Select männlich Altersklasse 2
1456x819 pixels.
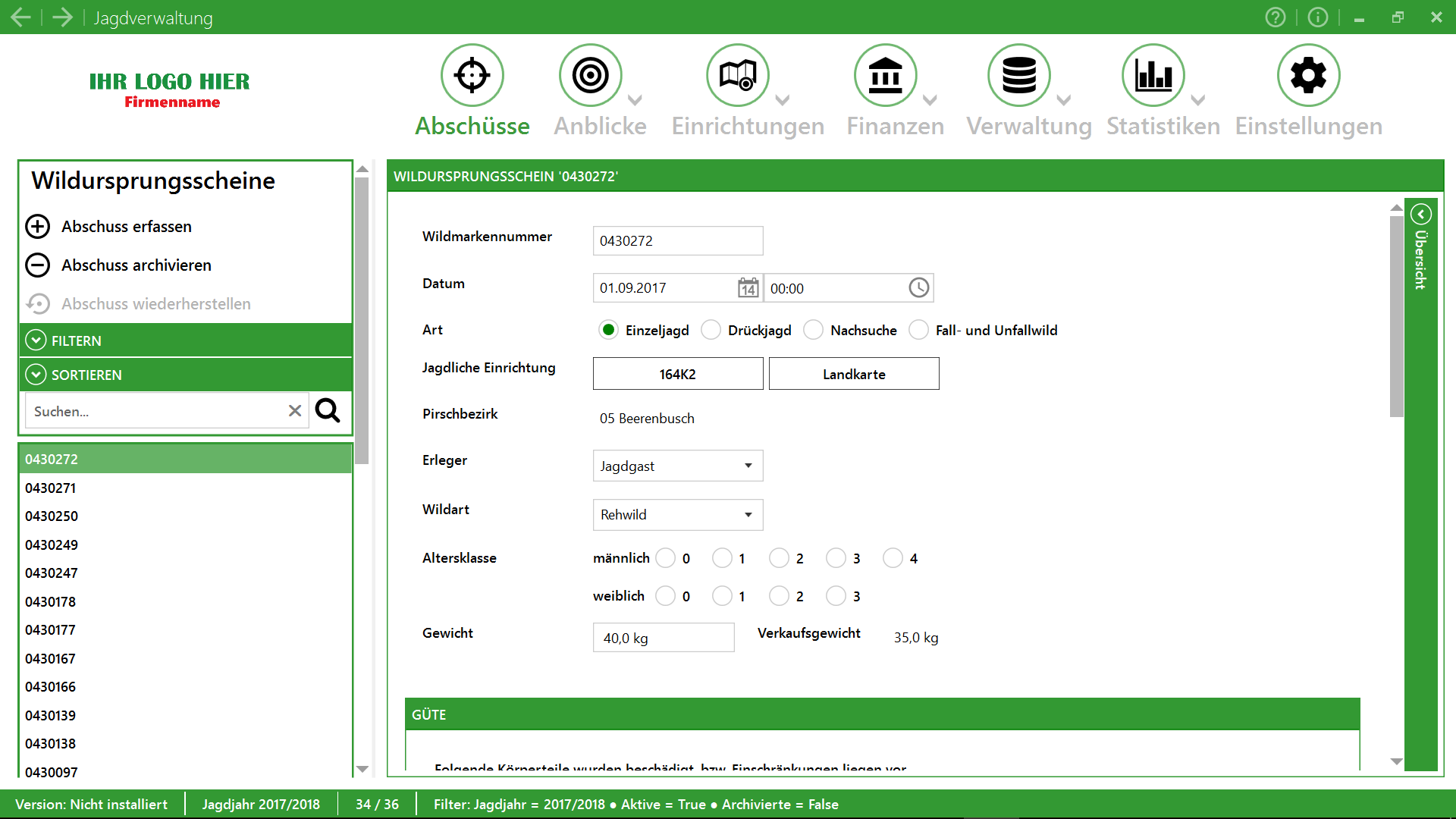tap(779, 558)
